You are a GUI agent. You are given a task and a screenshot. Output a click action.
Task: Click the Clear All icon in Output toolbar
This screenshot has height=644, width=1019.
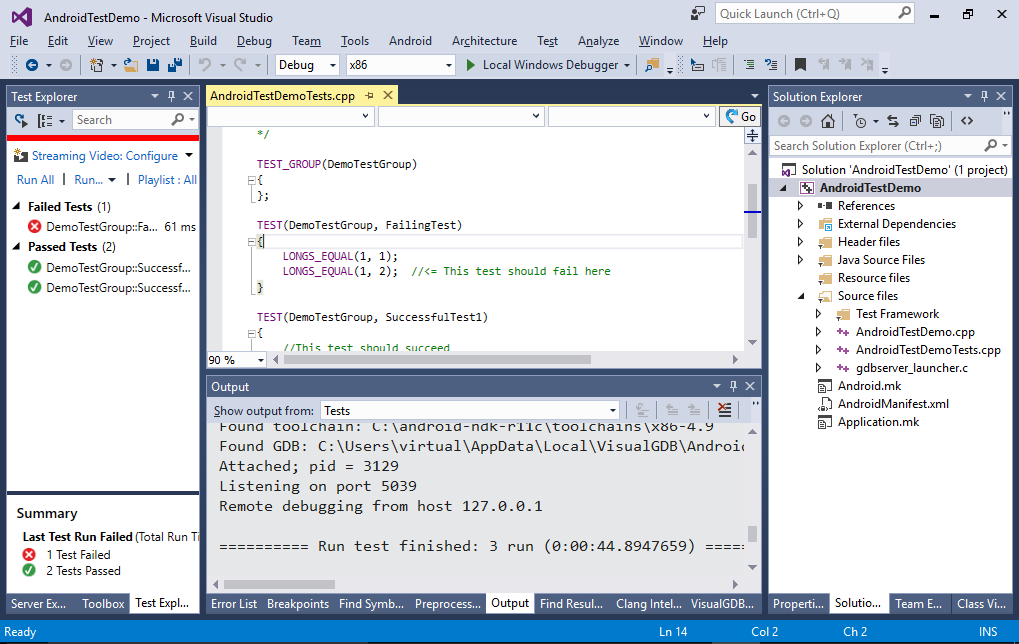coord(724,410)
